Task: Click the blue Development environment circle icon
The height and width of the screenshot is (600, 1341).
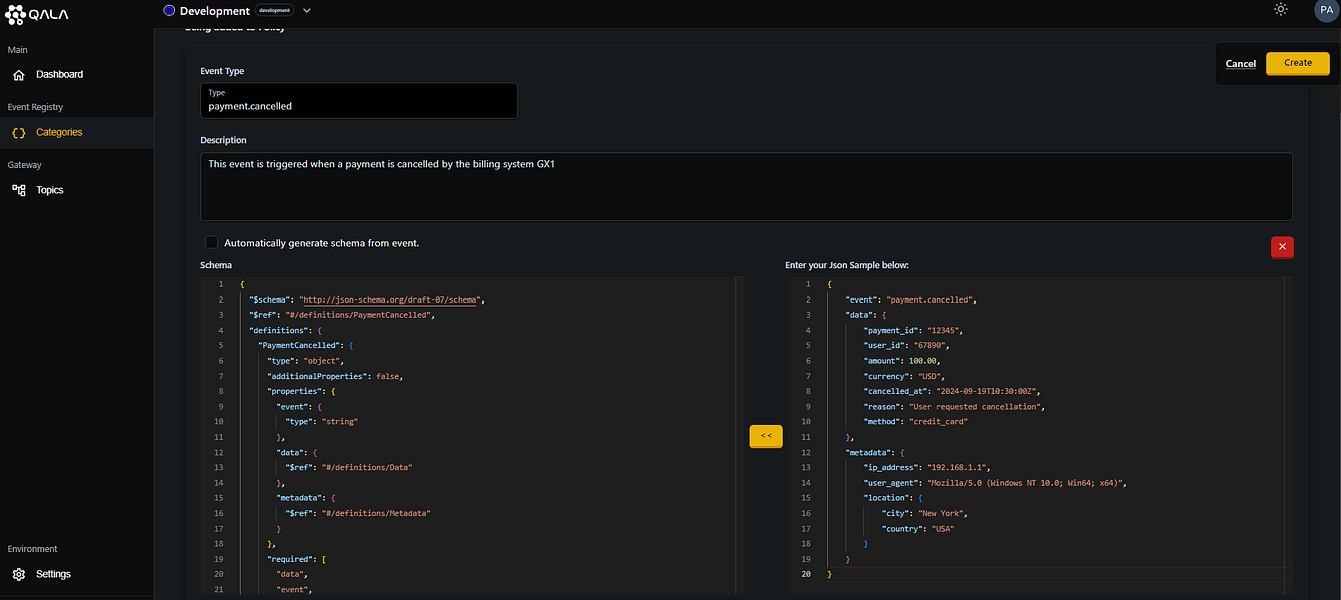Action: coord(169,11)
